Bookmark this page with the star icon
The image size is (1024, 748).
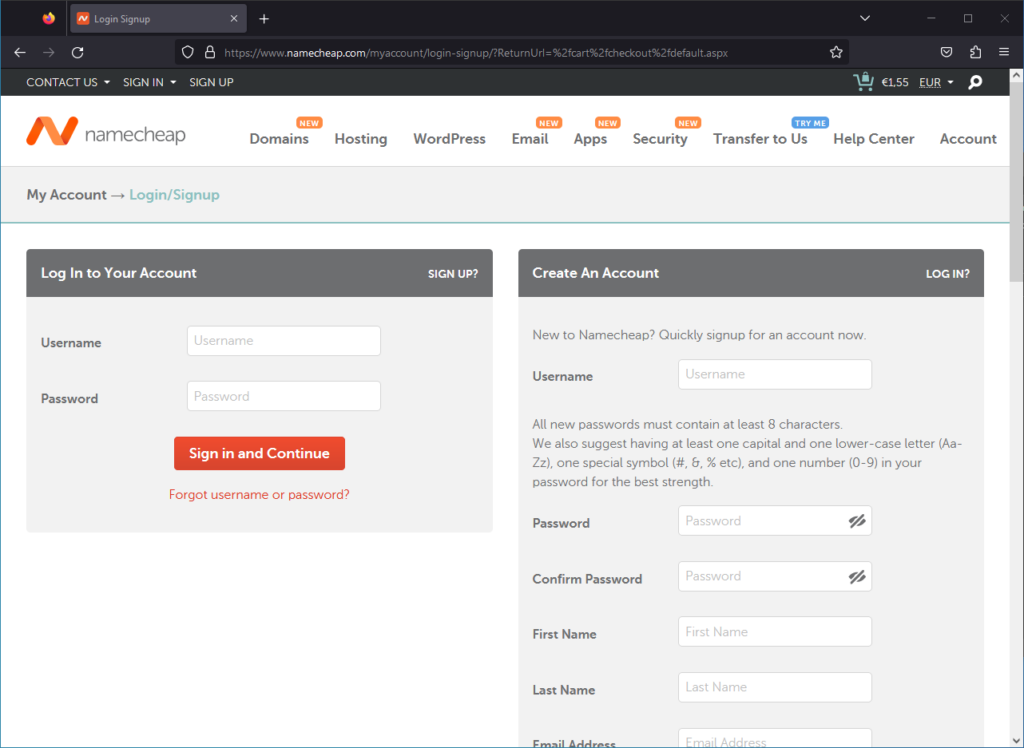836,52
